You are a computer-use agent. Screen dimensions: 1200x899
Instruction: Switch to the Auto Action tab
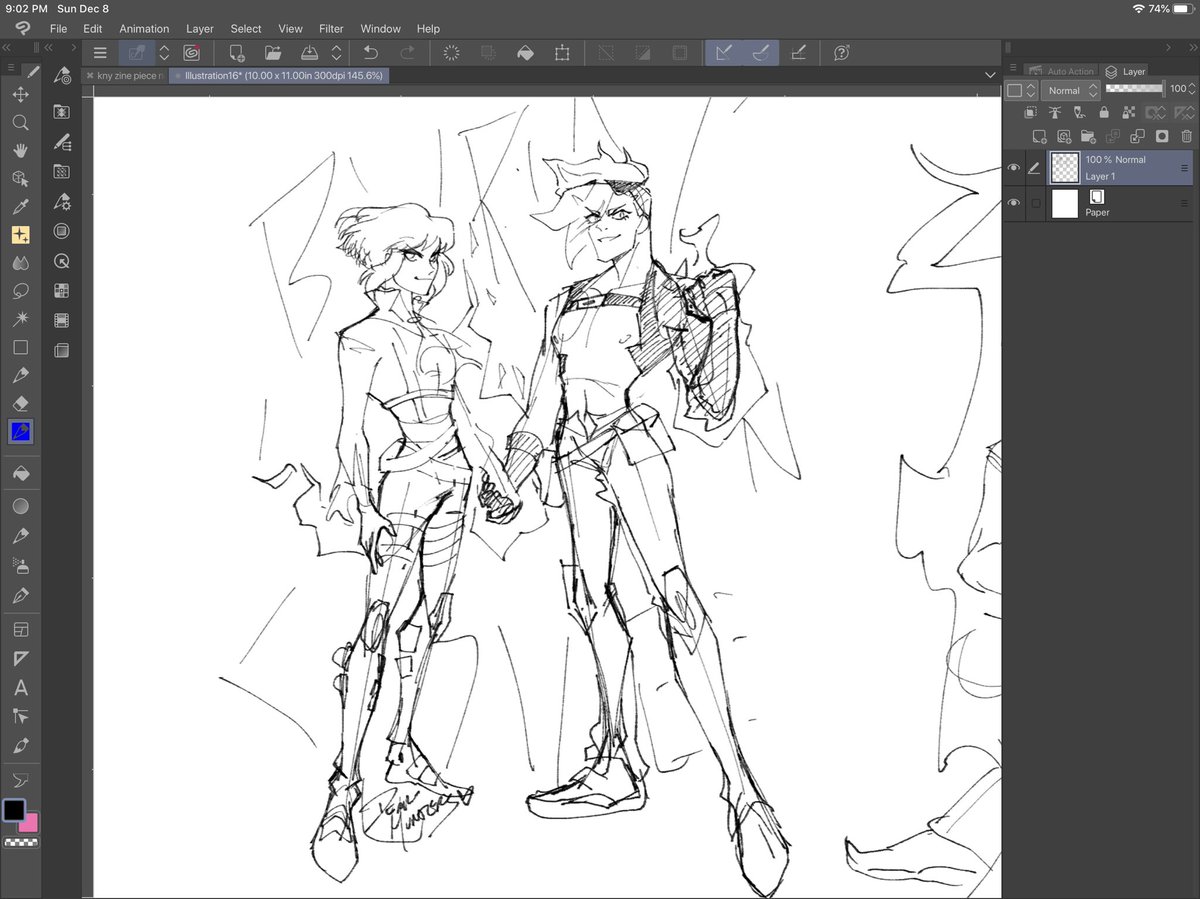point(1061,71)
